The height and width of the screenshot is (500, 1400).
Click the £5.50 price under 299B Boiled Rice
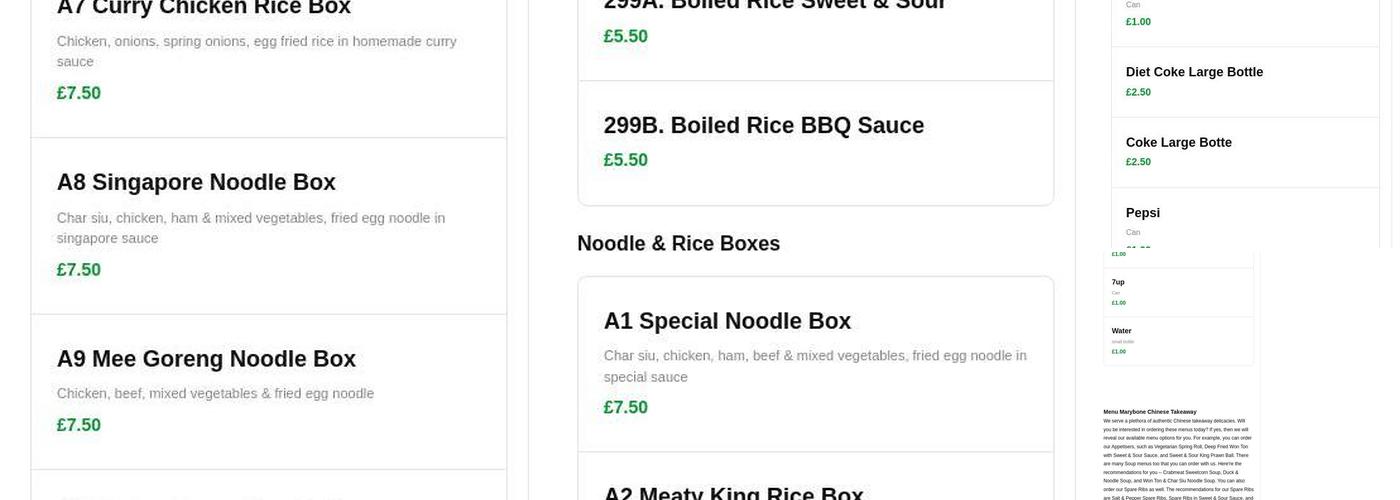coord(626,160)
